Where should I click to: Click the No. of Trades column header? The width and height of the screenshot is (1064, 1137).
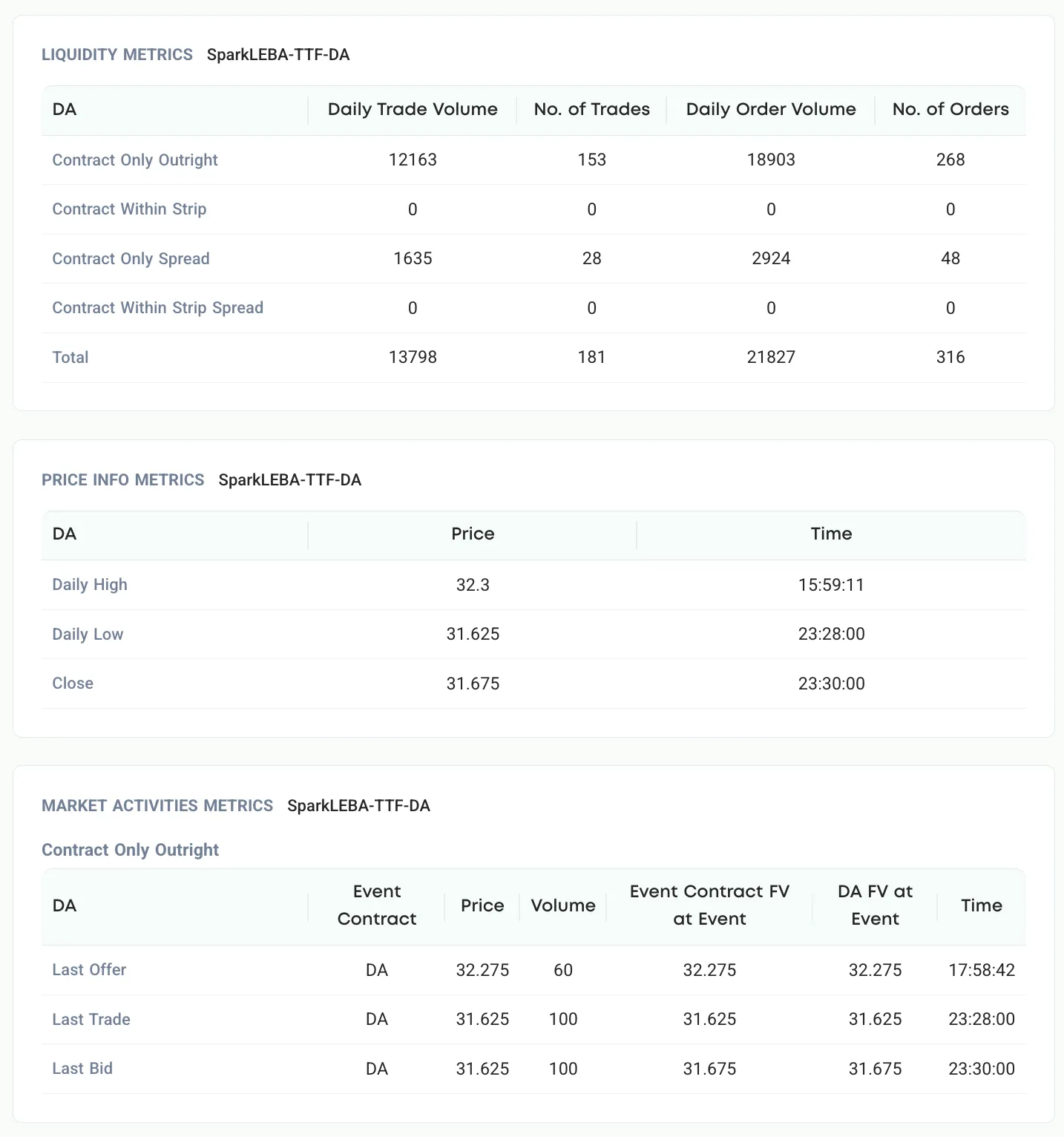pyautogui.click(x=592, y=109)
